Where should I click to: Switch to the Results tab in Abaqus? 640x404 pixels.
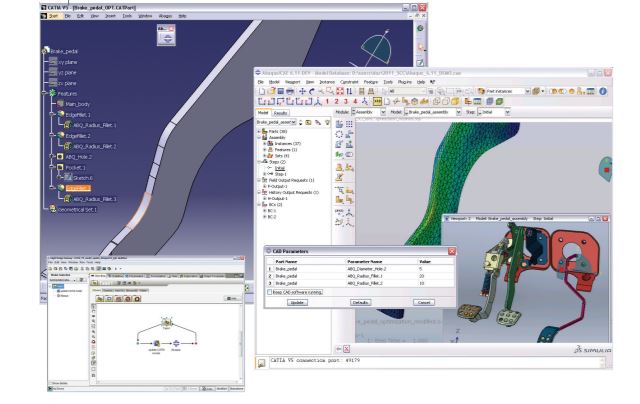280,113
